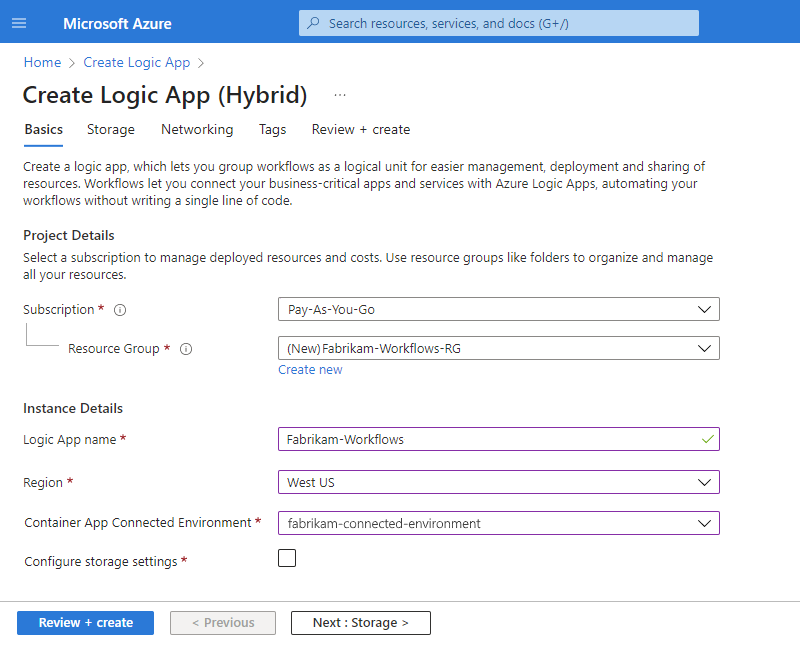Go to the Home breadcrumb link
Screen dimensions: 800x650
click(42, 62)
